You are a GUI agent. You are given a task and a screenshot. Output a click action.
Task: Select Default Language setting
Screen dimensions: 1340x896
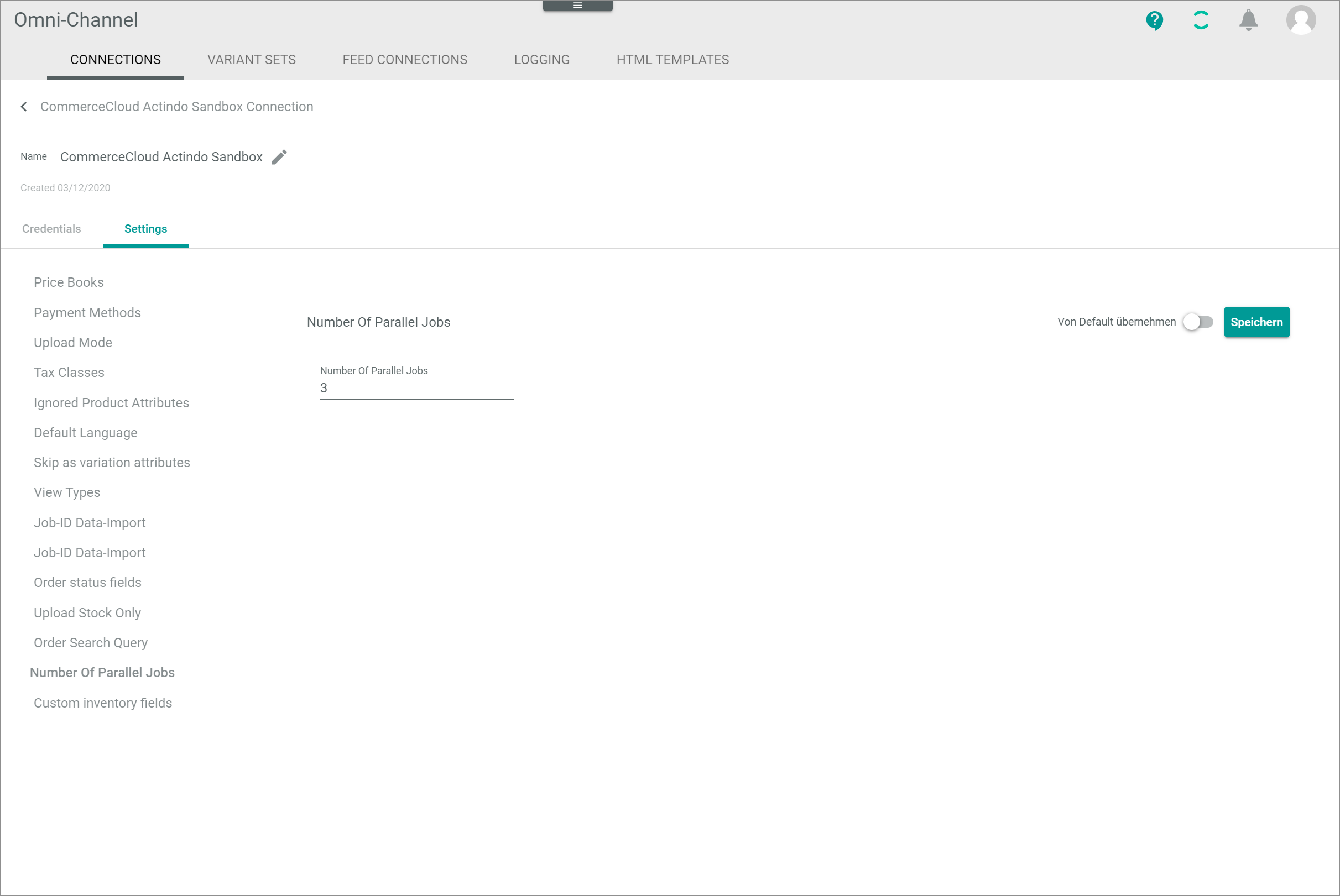tap(85, 433)
